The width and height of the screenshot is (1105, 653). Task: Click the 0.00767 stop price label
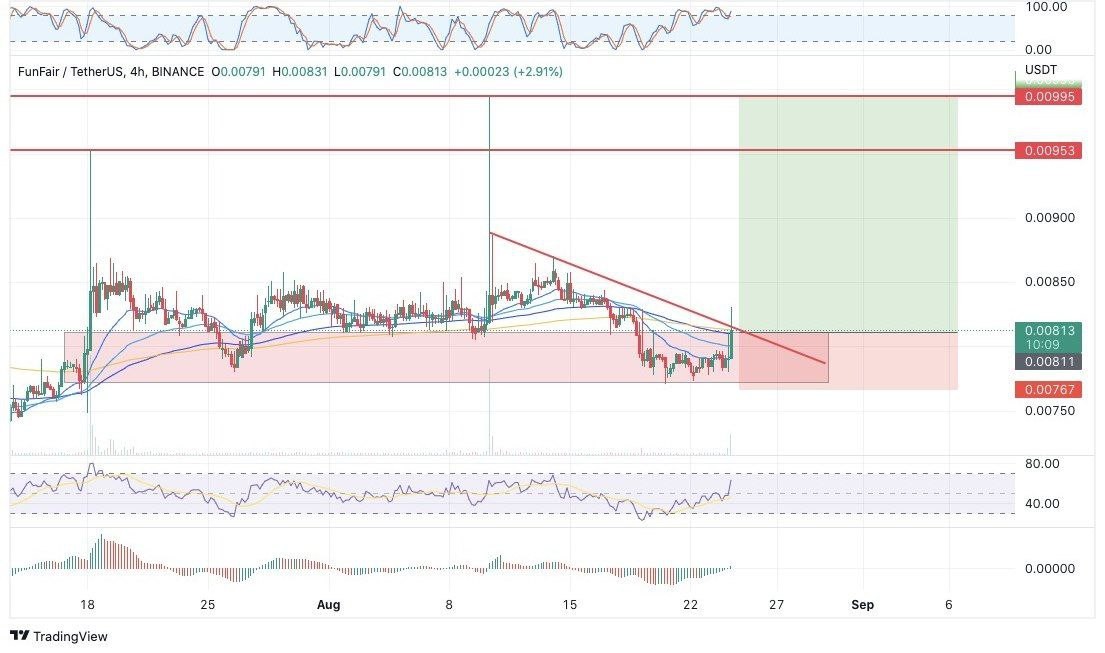[1048, 390]
